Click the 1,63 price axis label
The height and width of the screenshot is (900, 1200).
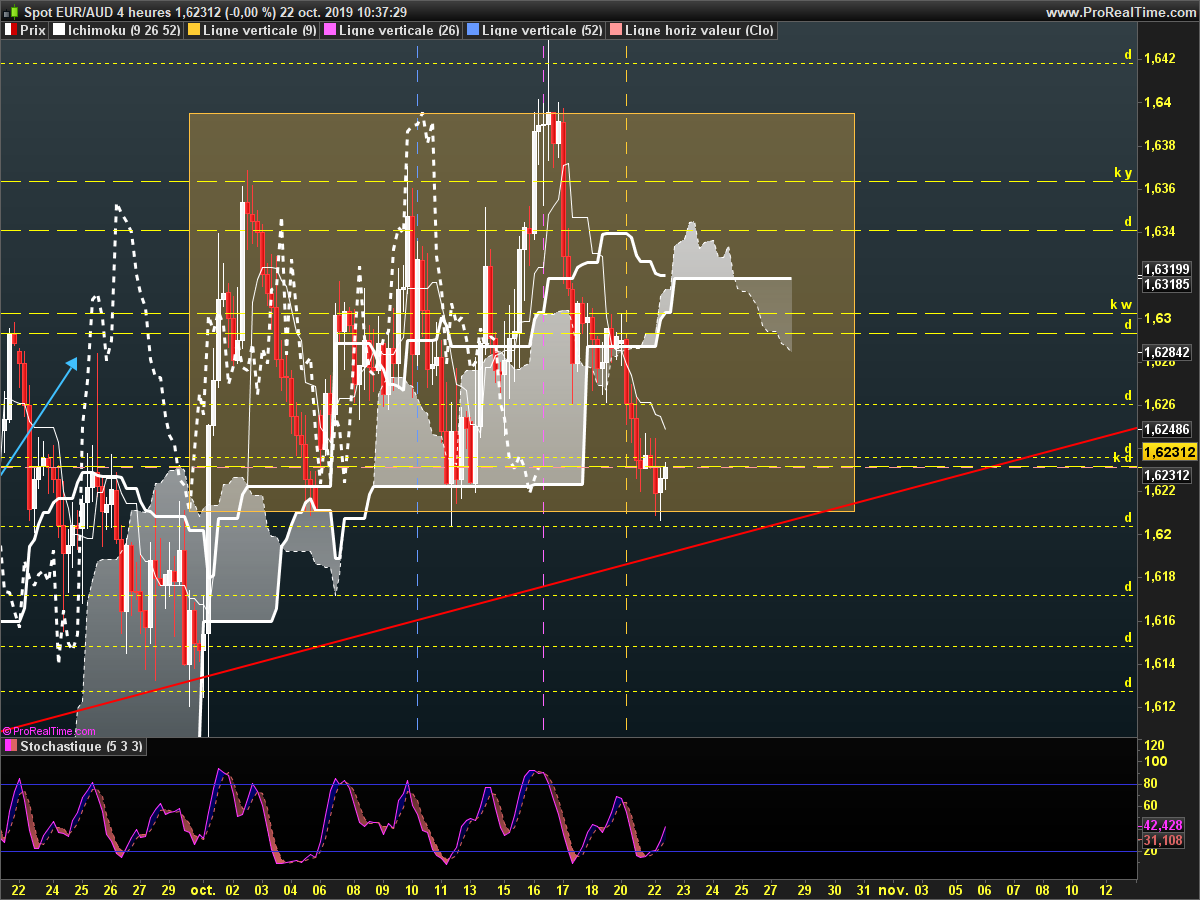pos(1156,318)
